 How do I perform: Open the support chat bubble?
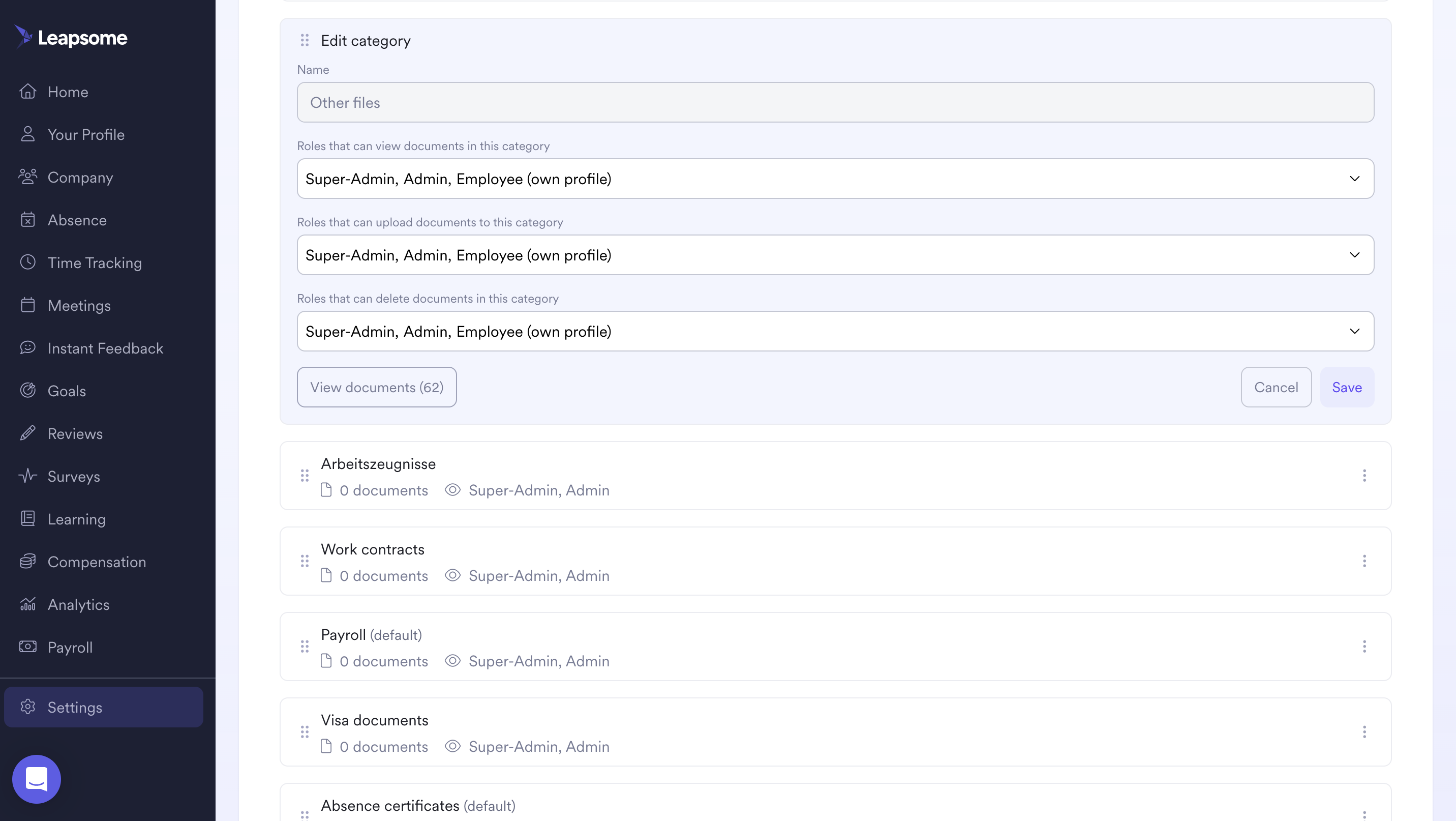[37, 779]
